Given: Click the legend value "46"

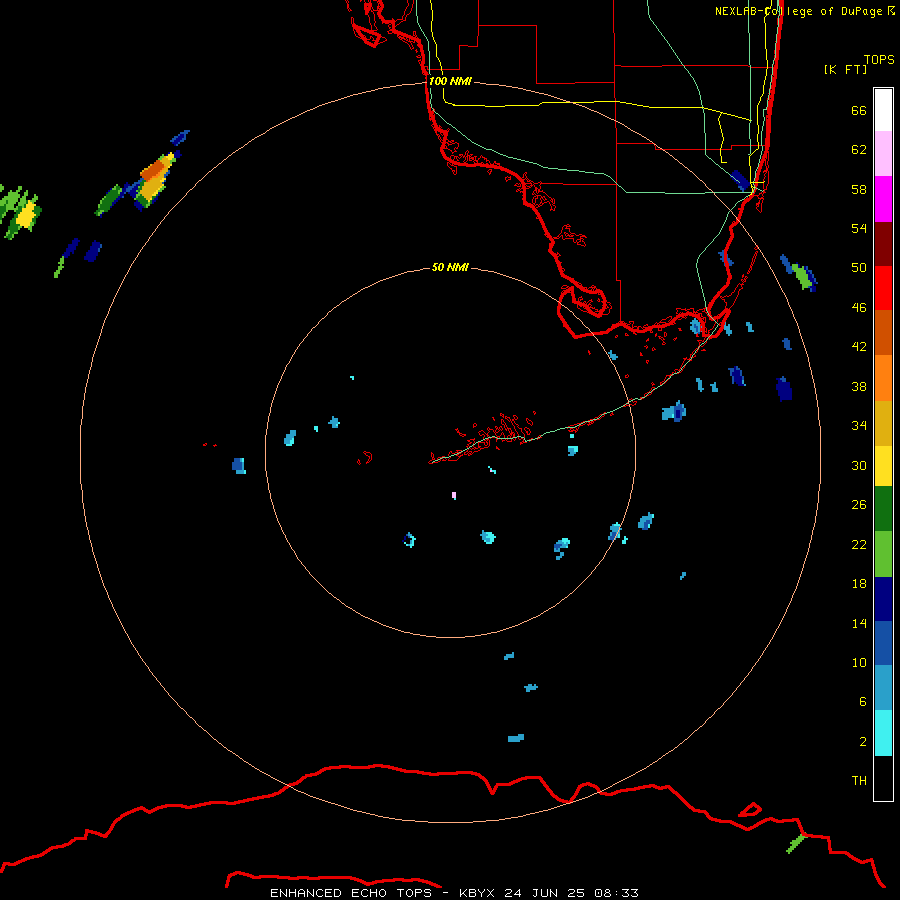Looking at the screenshot, I should (x=859, y=307).
